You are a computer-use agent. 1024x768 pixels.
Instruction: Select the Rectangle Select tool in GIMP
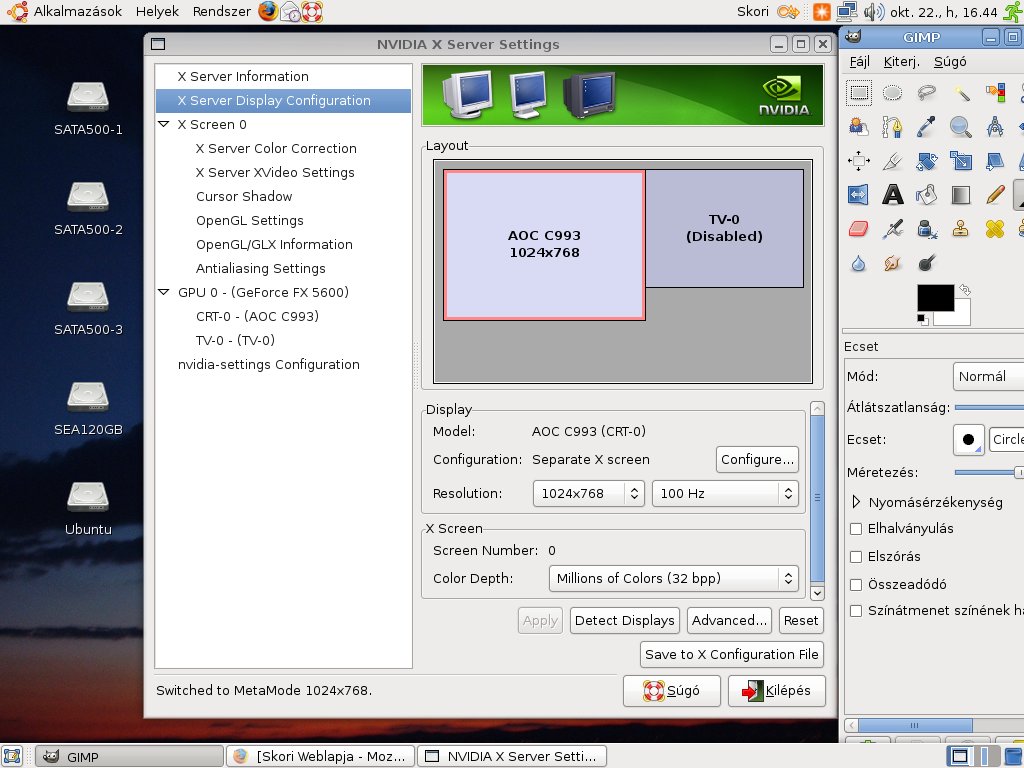pos(859,93)
